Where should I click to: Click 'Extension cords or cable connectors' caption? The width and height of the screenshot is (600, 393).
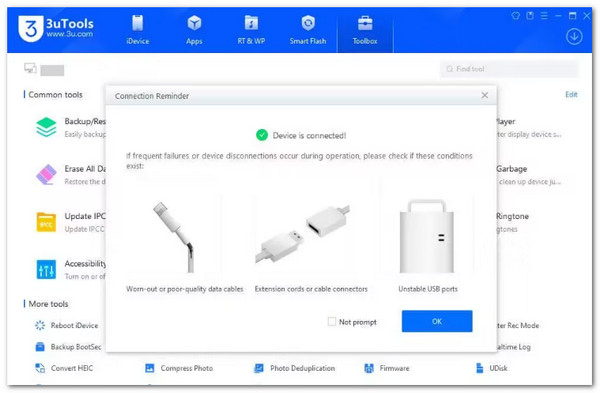point(311,289)
